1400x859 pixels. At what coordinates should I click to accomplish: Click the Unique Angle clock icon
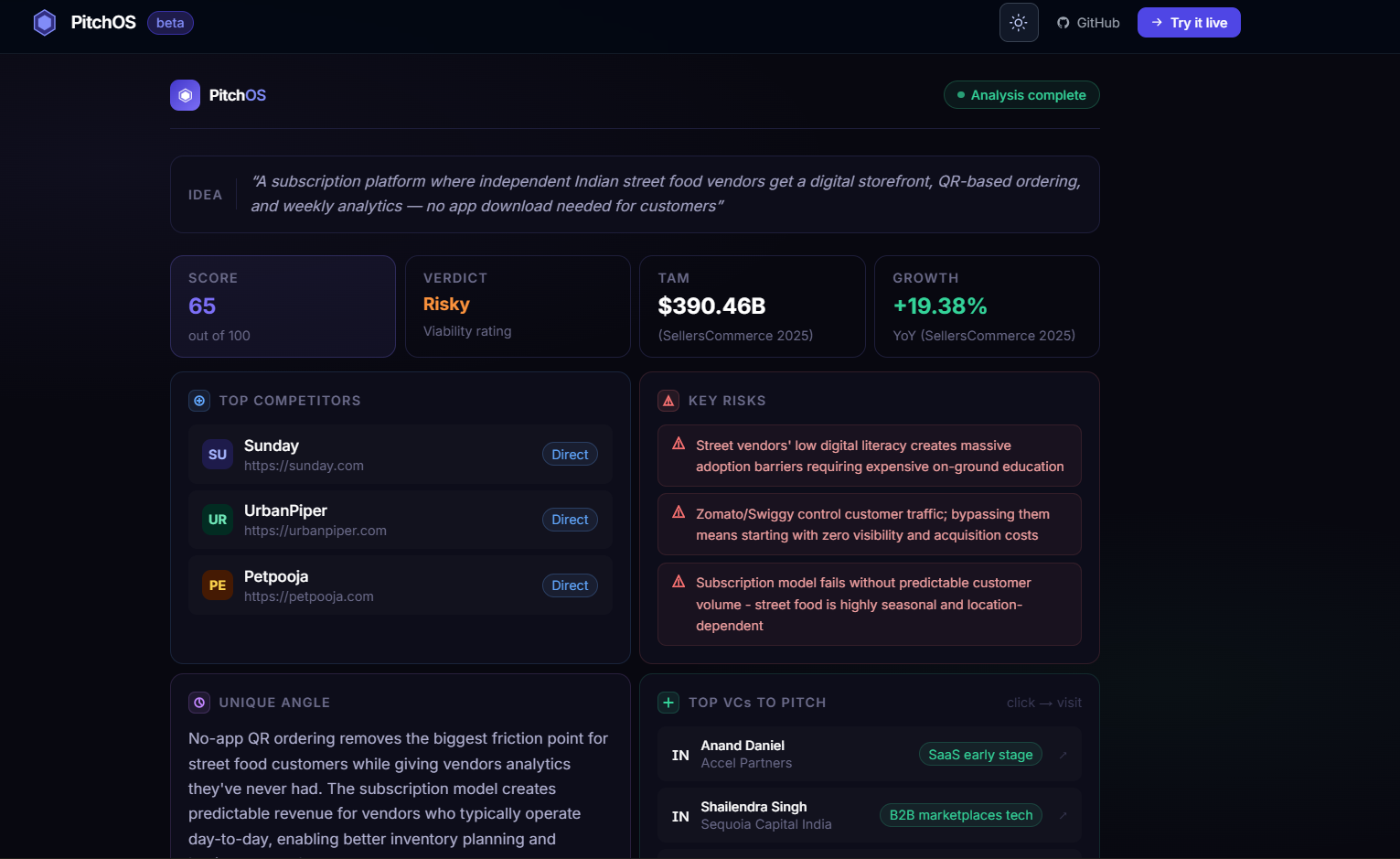pyautogui.click(x=199, y=703)
